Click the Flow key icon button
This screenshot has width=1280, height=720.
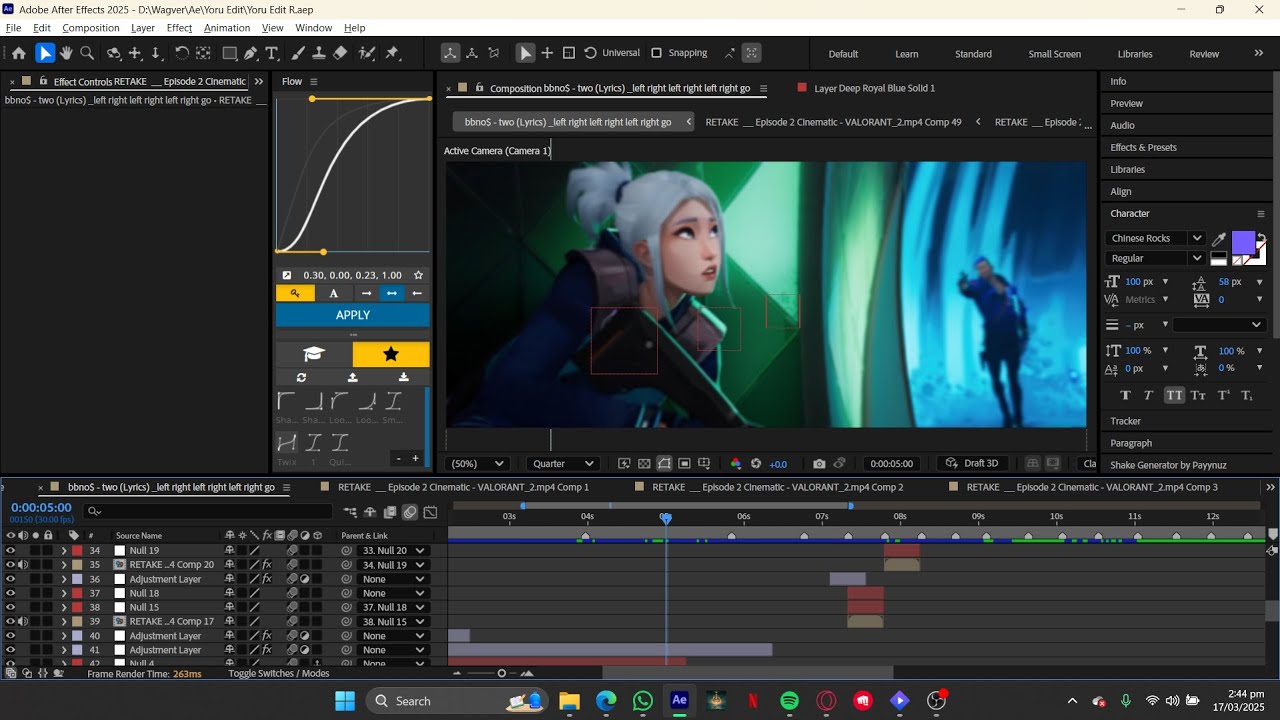(x=294, y=293)
